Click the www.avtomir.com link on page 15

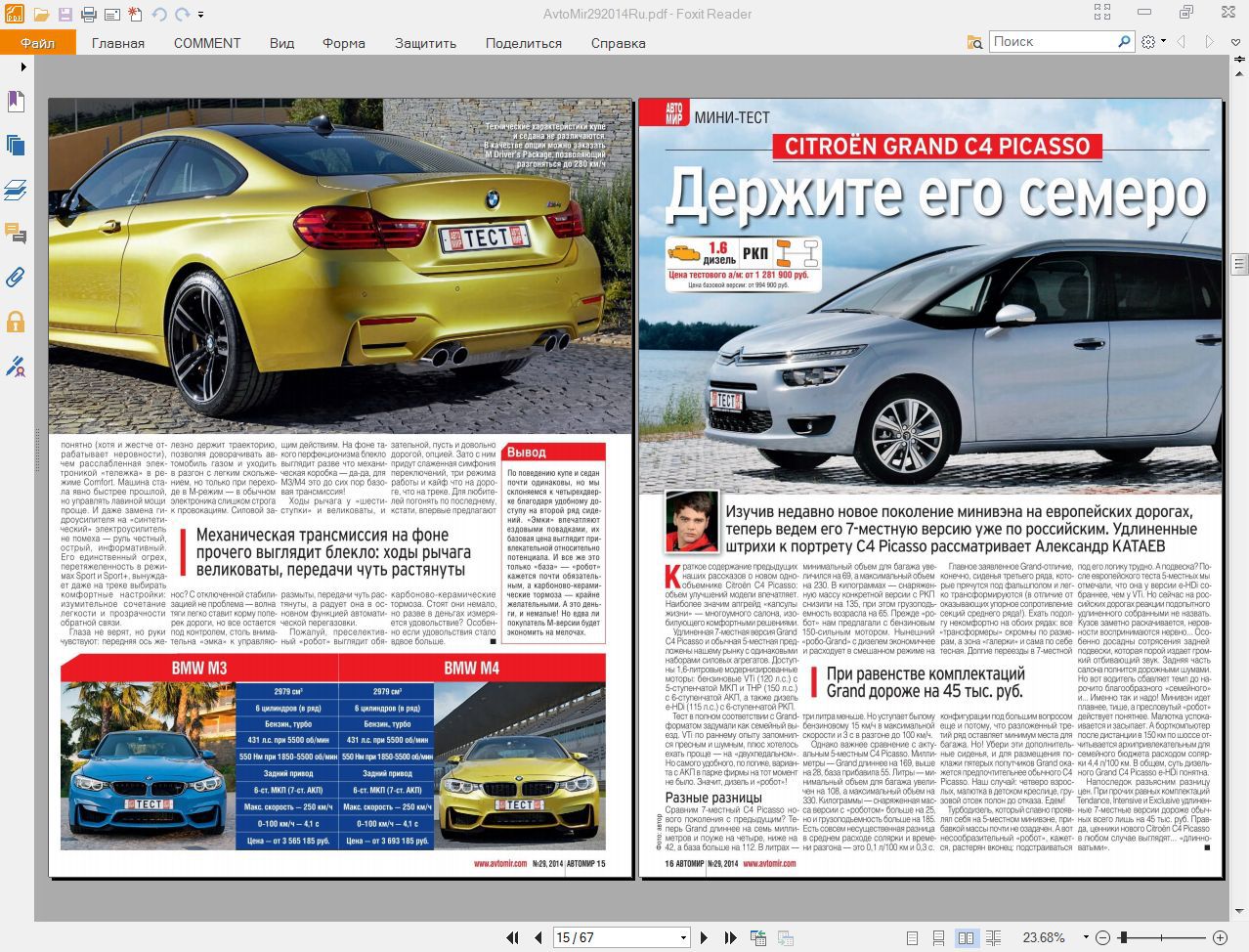[x=500, y=863]
